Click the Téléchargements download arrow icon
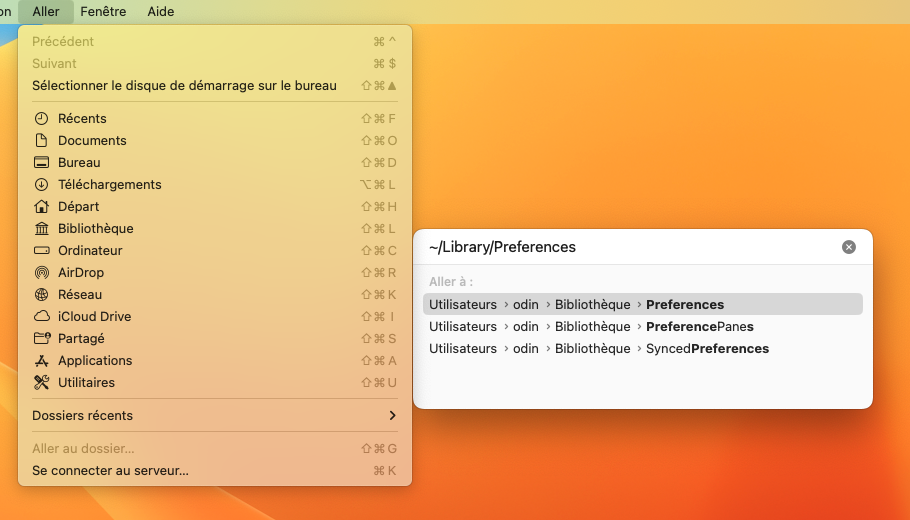910x520 pixels. click(x=41, y=184)
